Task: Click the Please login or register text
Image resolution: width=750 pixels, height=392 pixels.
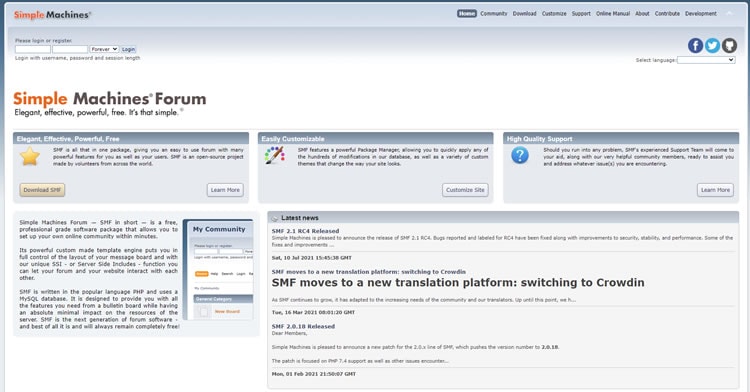Action: (x=44, y=41)
